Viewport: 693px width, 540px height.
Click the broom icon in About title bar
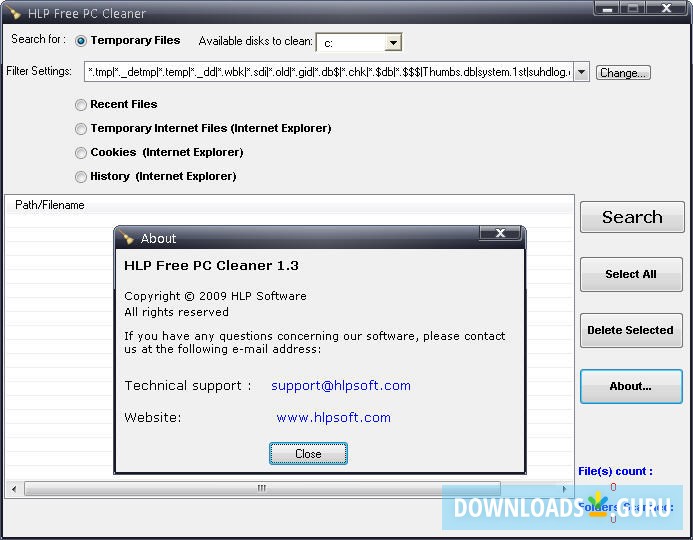(x=127, y=238)
